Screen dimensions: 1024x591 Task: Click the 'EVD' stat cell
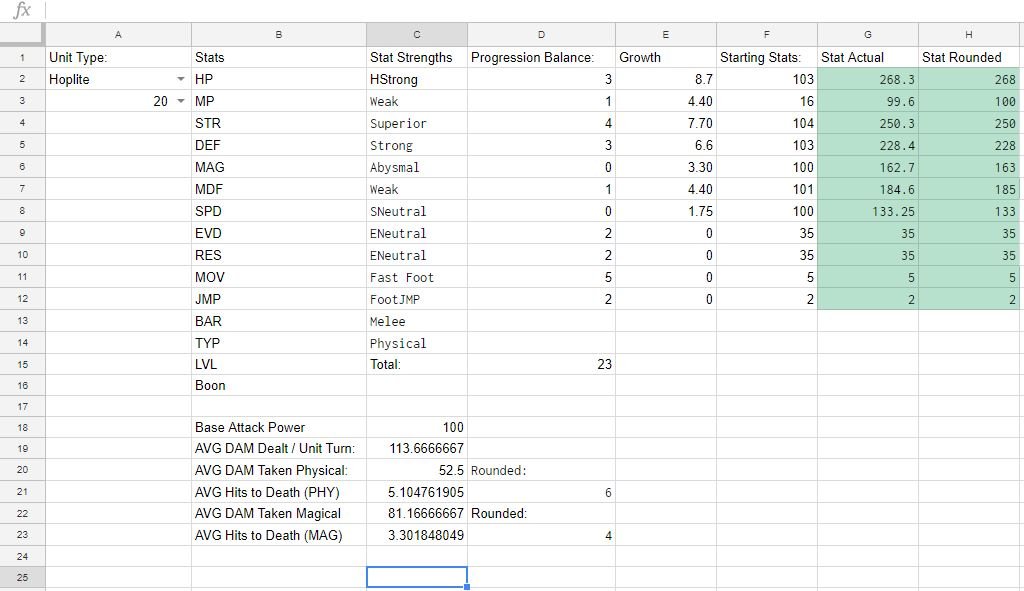click(279, 233)
